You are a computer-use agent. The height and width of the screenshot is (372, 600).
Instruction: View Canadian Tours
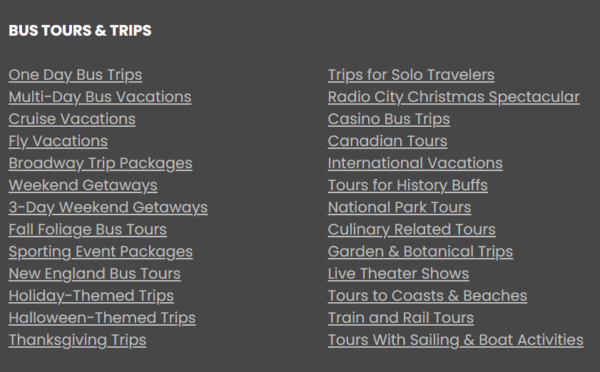coord(388,141)
